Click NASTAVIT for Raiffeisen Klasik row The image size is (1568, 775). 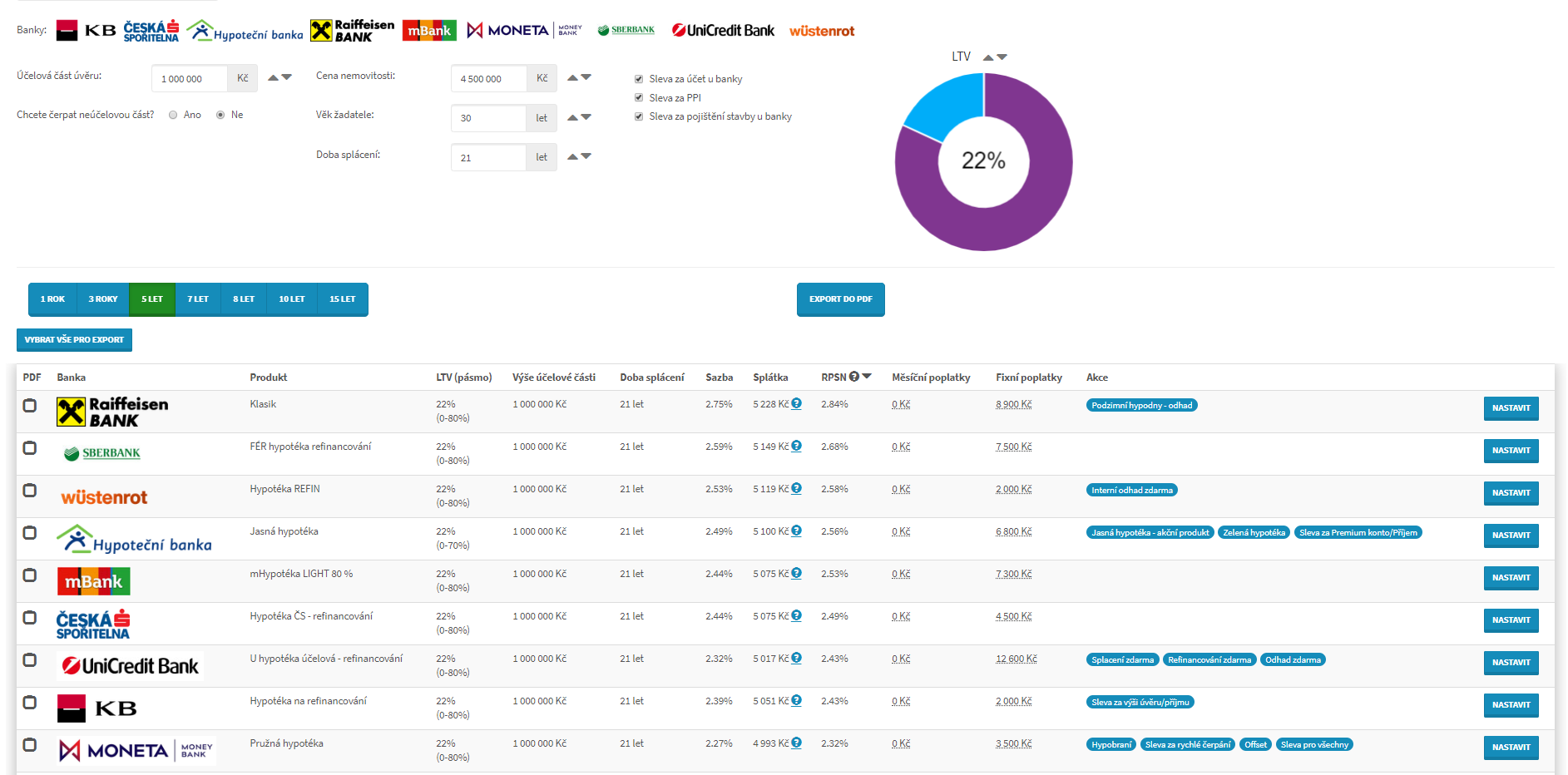pyautogui.click(x=1511, y=408)
